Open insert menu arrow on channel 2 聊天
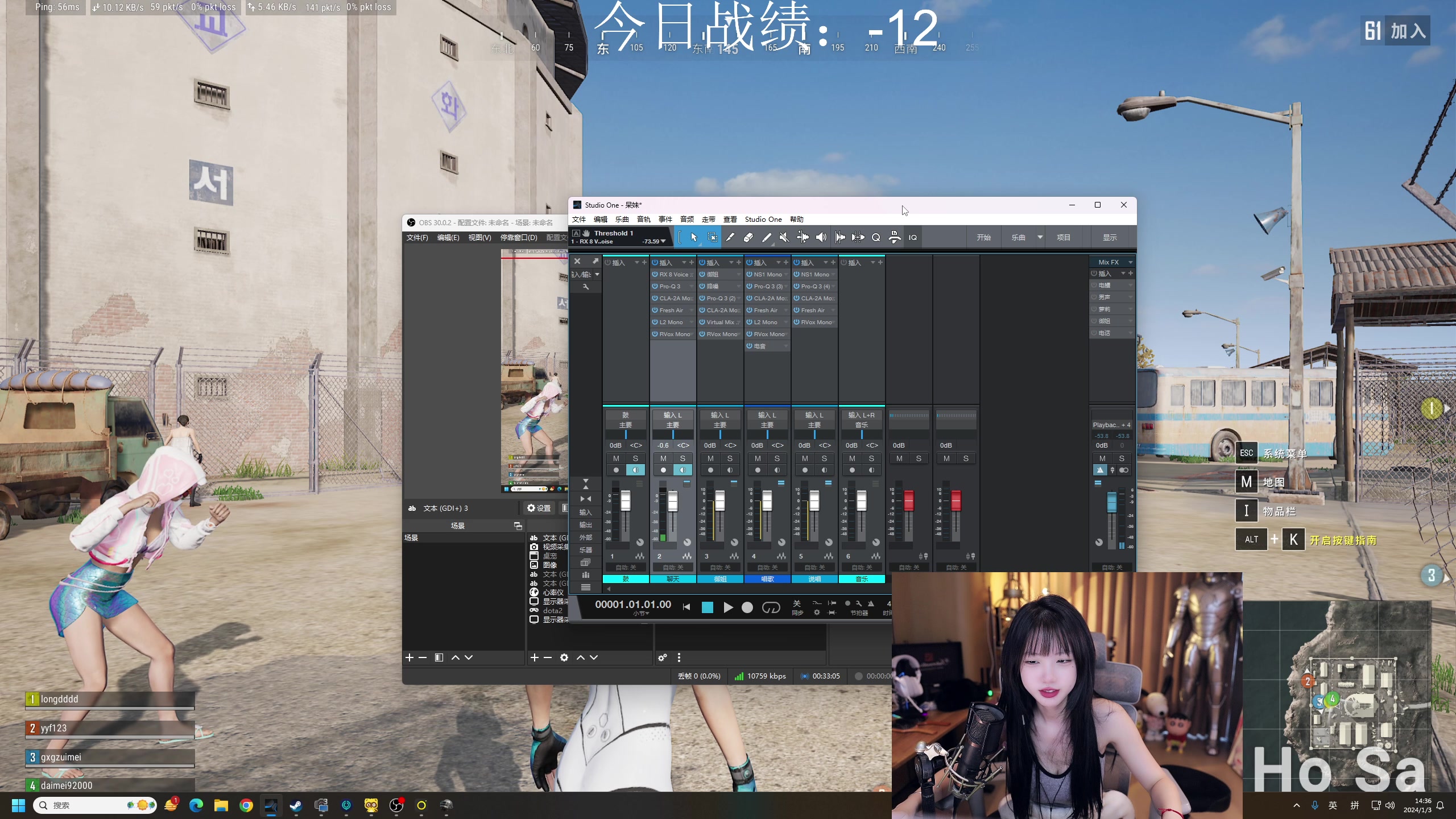This screenshot has height=819, width=1456. pos(684,263)
